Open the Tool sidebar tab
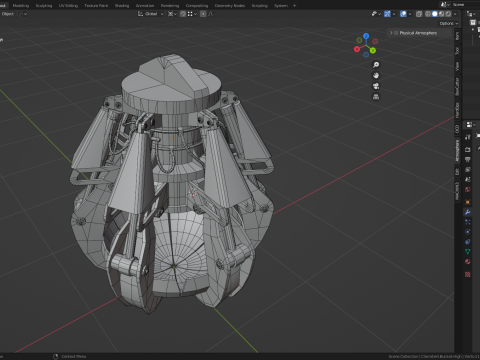This screenshot has width=480, height=360. coord(457,51)
